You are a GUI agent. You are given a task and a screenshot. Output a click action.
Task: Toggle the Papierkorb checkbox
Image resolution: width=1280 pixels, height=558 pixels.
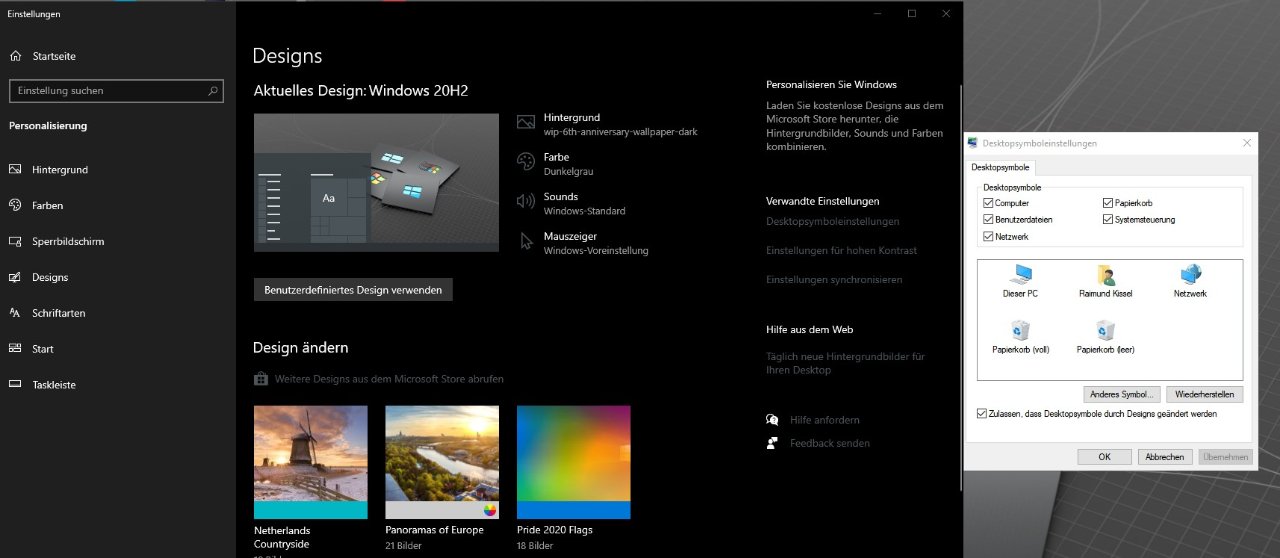1108,203
